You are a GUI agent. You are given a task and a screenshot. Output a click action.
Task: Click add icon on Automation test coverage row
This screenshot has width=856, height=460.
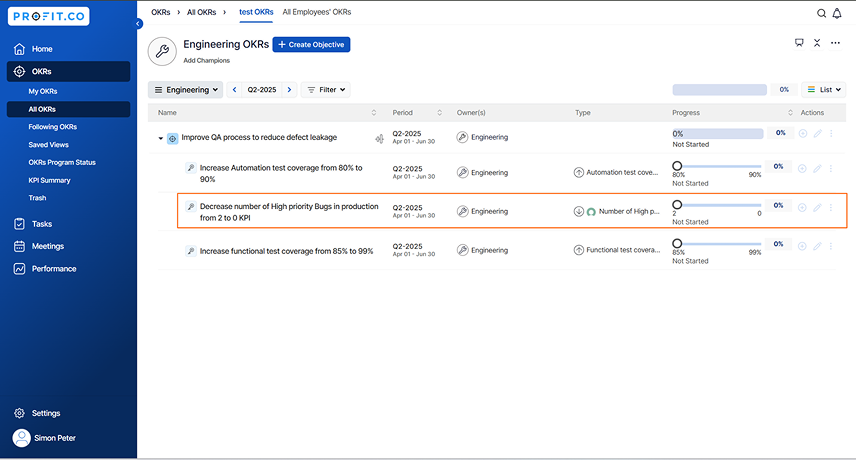(x=802, y=169)
